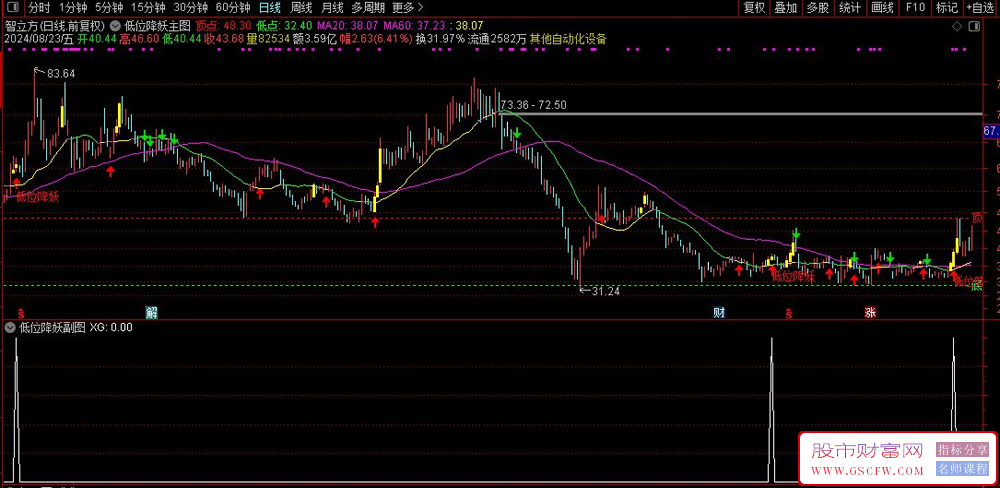
Task: Select the 30分钟 period tab
Action: (x=190, y=8)
